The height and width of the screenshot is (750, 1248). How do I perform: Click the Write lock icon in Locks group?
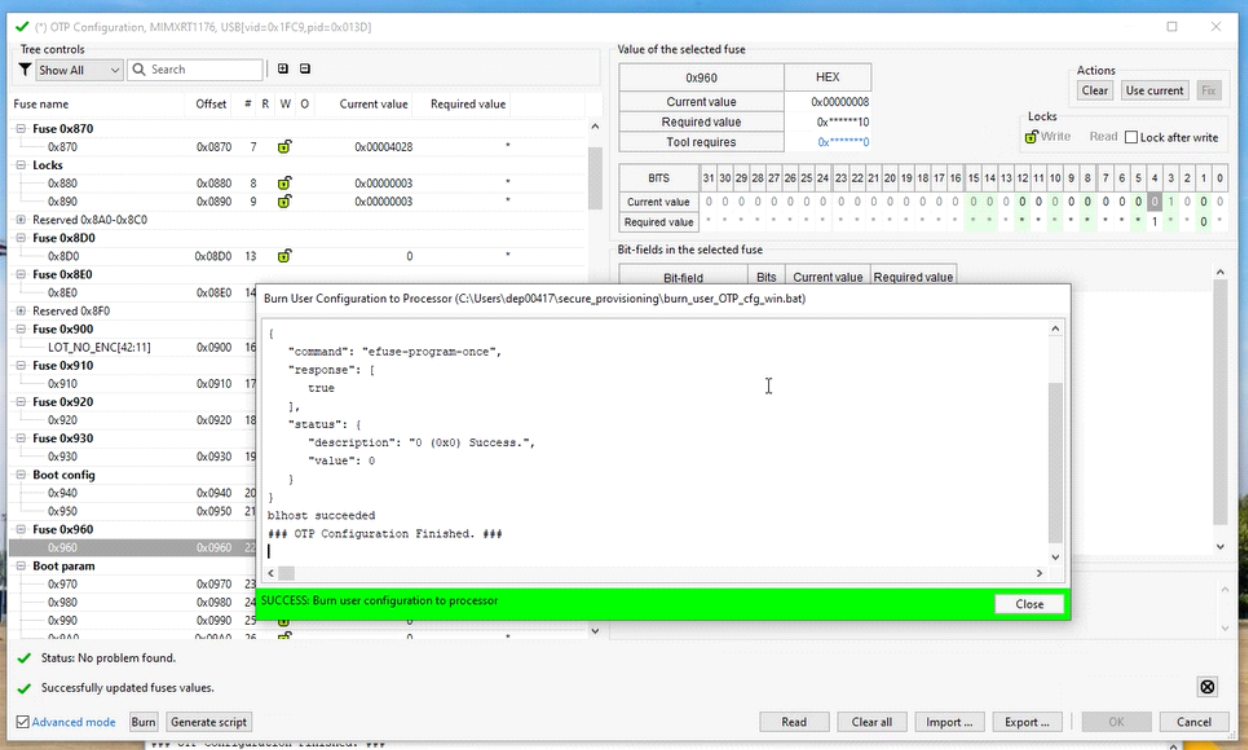[x=1031, y=137]
